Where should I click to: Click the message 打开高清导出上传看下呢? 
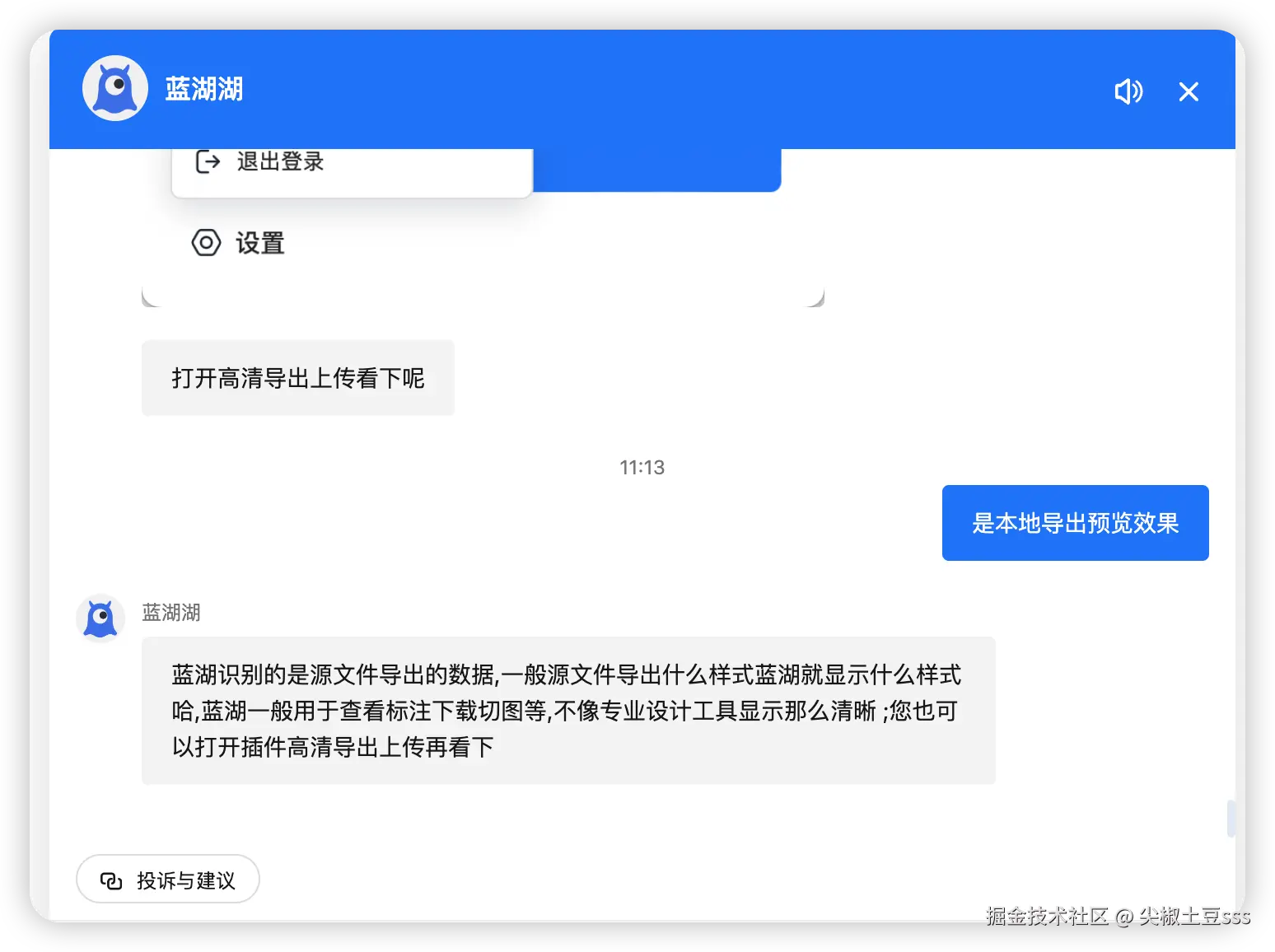(298, 378)
